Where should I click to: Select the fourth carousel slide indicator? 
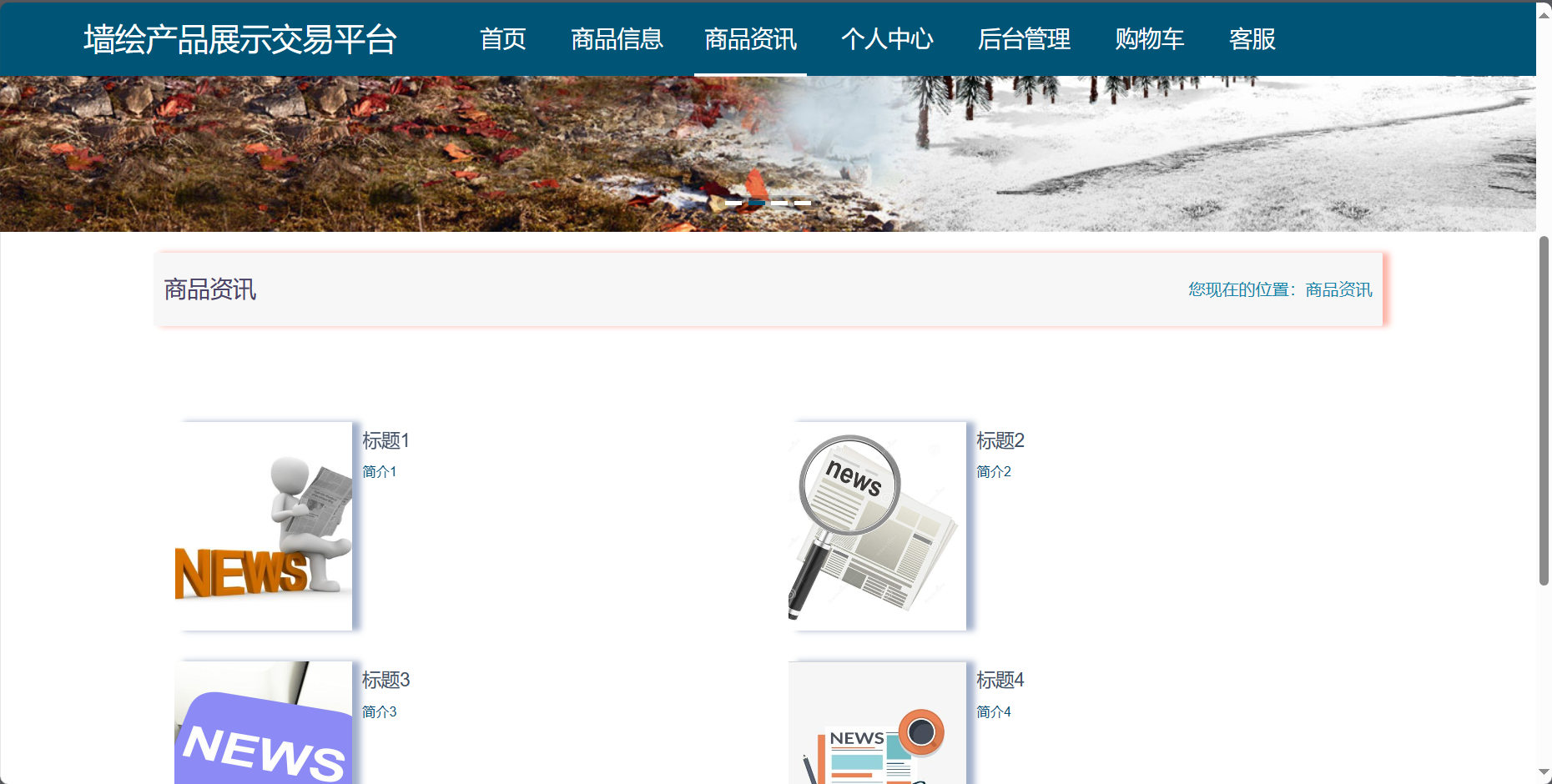click(802, 203)
